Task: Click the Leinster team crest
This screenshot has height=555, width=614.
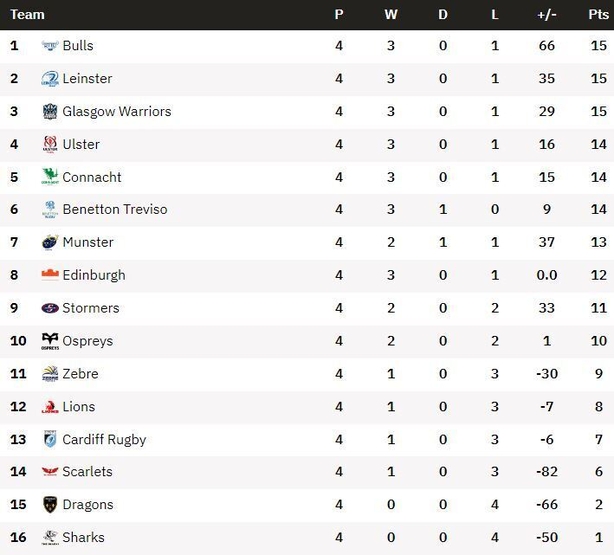Action: point(50,79)
